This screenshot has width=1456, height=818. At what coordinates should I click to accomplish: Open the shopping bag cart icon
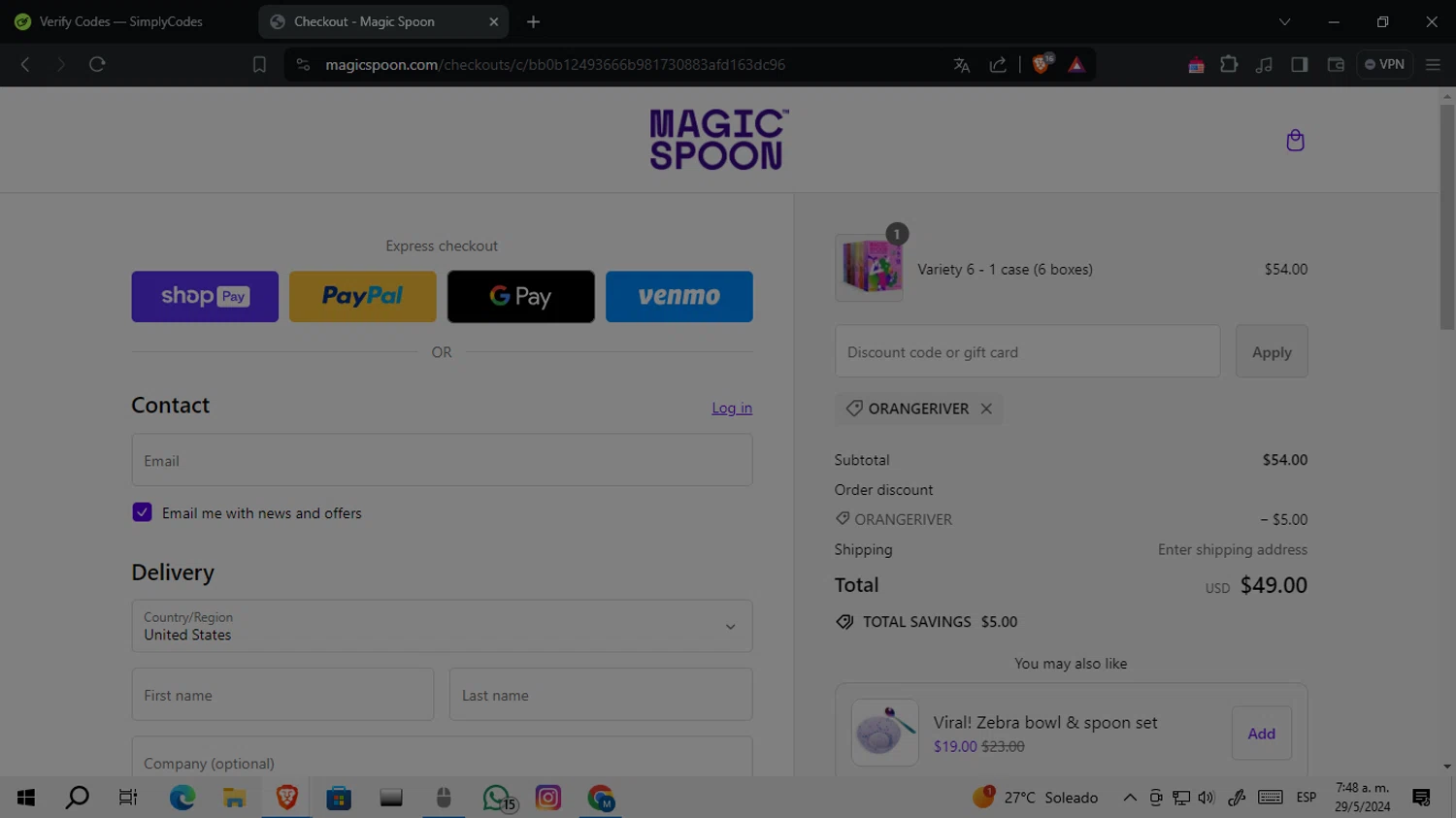click(1295, 141)
